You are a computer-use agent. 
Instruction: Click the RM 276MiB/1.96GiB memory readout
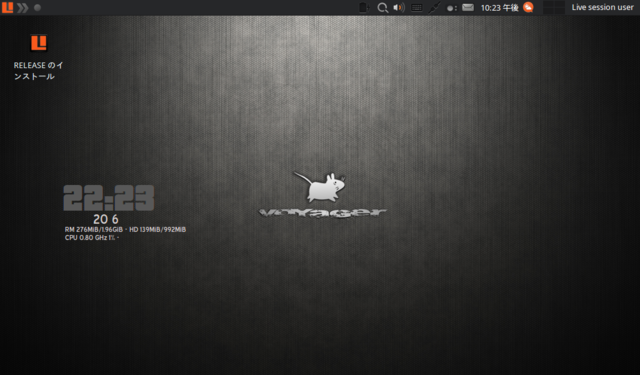click(x=94, y=230)
